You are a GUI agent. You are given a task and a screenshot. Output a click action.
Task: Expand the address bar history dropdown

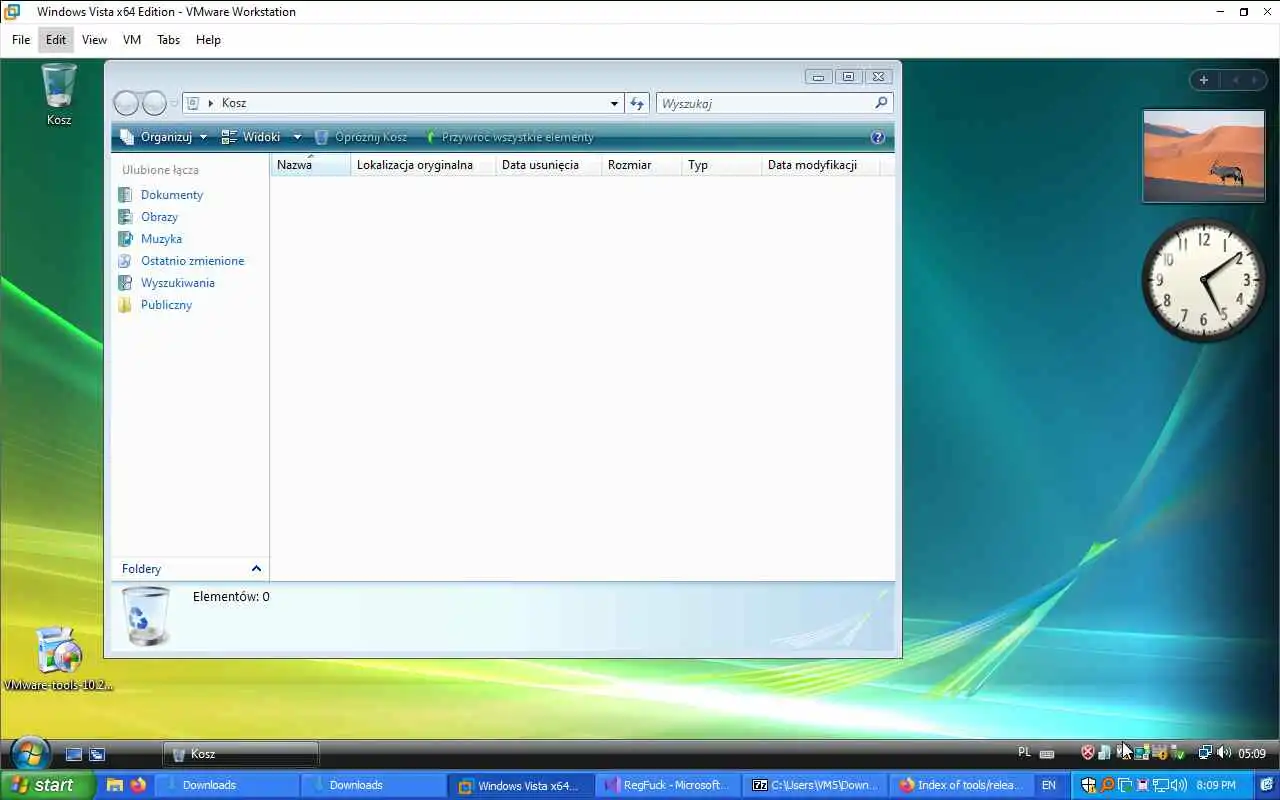614,103
